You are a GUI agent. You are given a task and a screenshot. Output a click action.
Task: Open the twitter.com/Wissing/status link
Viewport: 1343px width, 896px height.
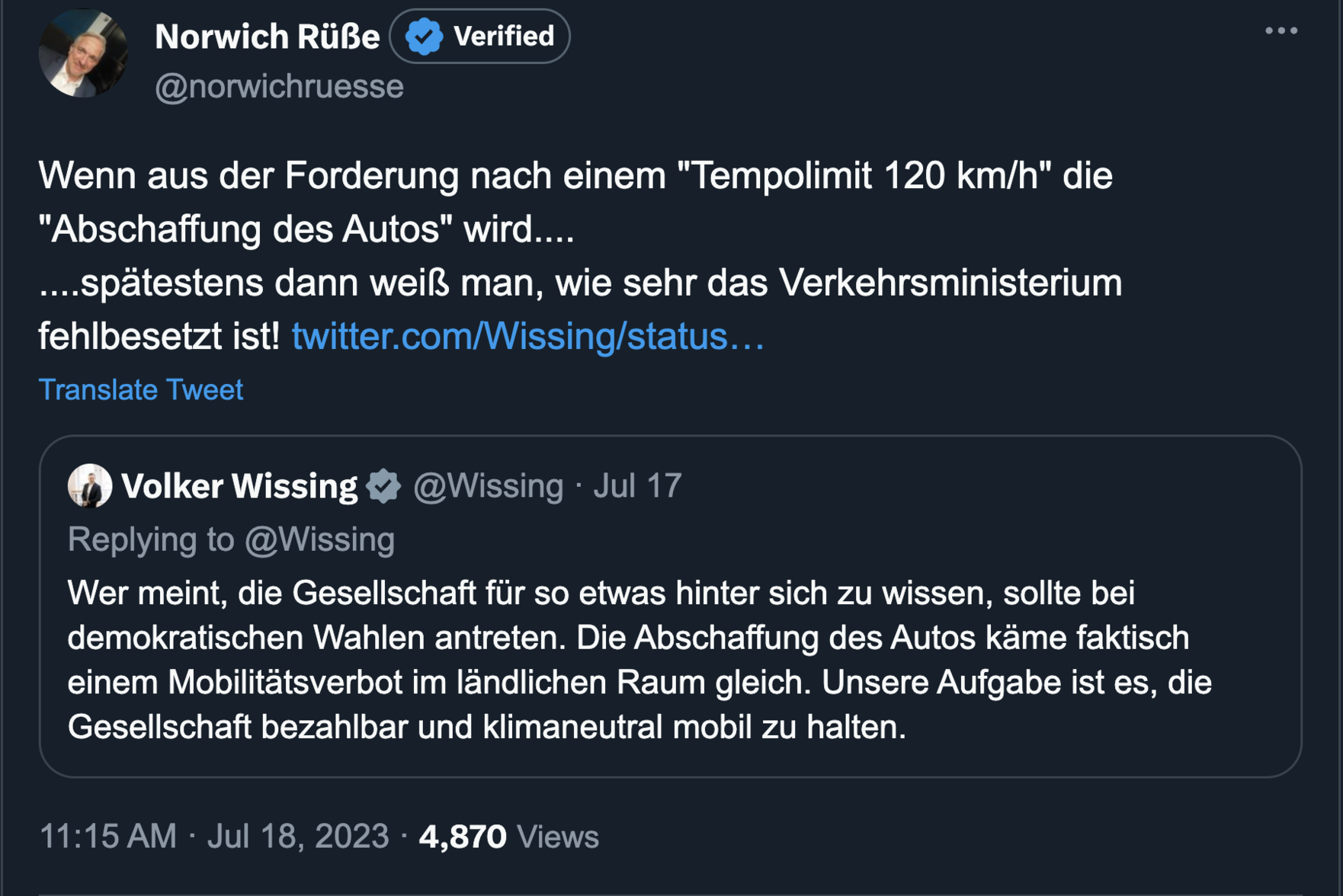[x=527, y=336]
